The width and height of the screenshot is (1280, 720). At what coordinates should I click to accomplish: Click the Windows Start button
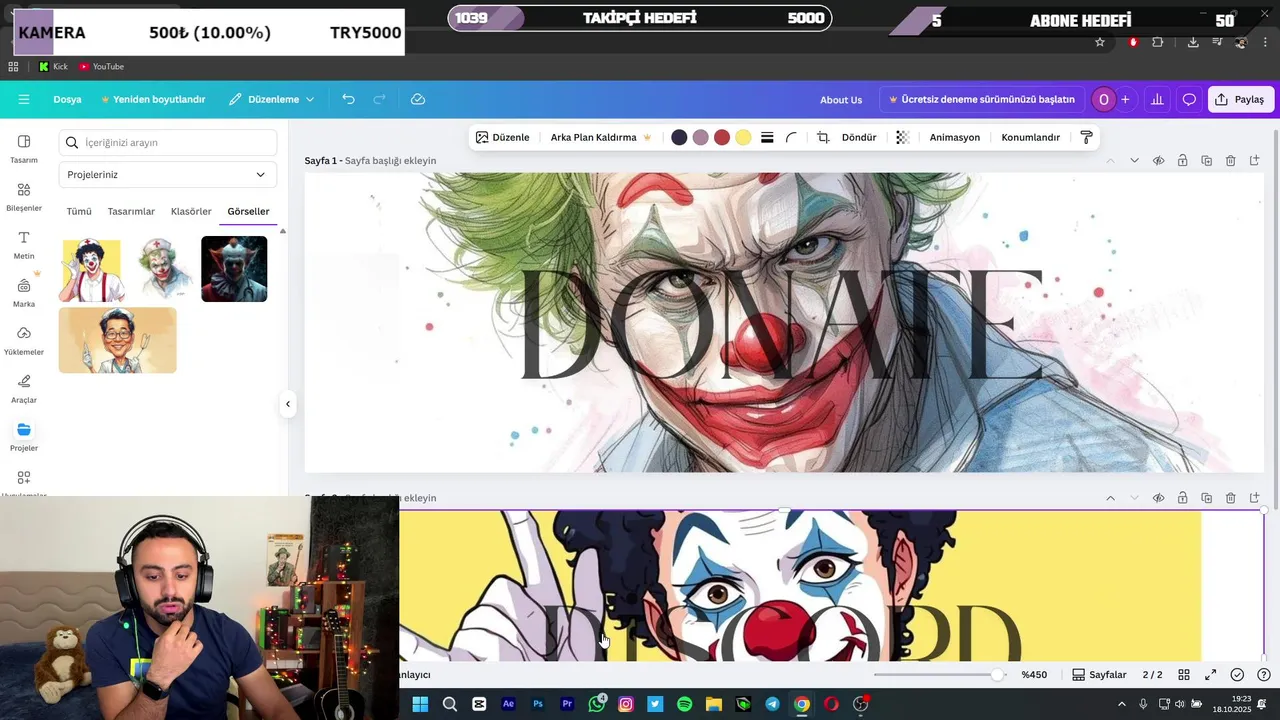pos(420,704)
